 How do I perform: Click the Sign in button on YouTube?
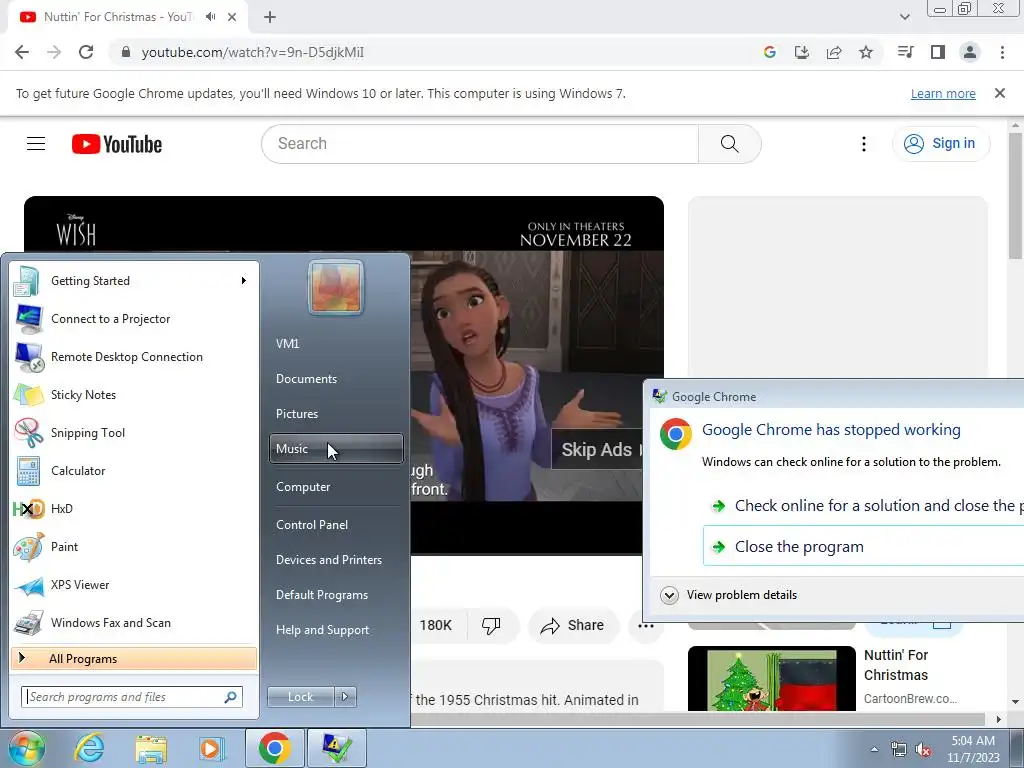[x=940, y=144]
